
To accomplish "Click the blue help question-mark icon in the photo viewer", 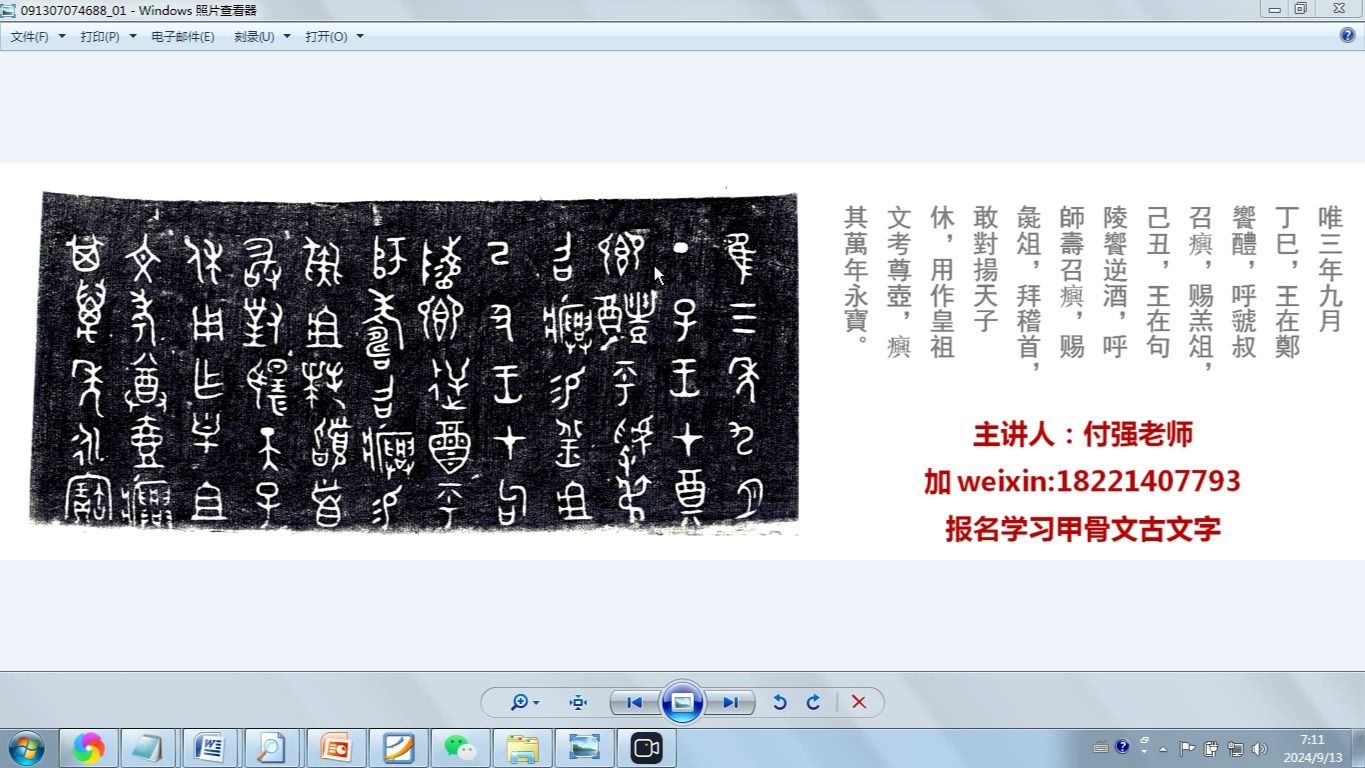I will click(1347, 35).
